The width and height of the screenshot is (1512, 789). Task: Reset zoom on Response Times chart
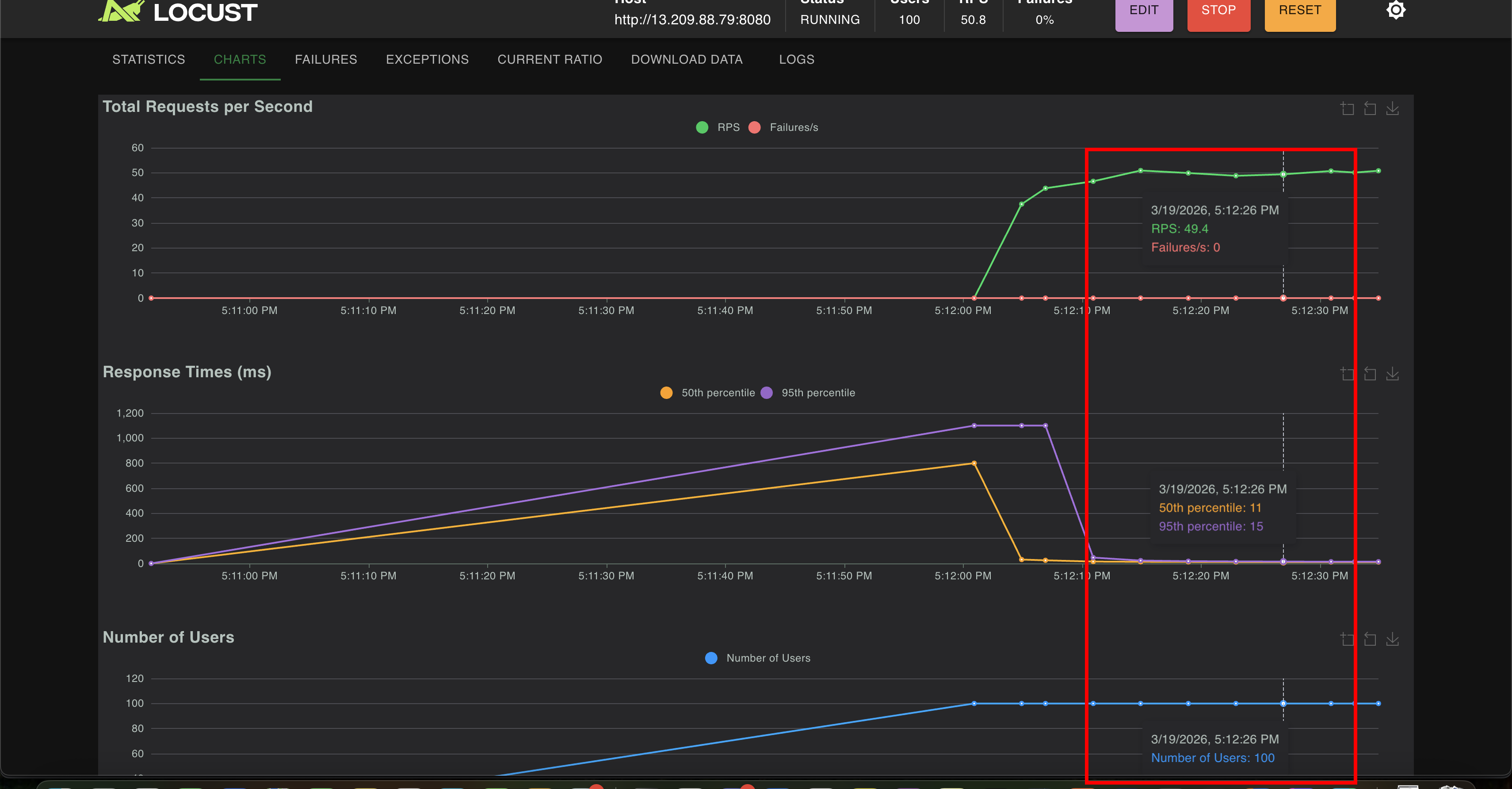click(1370, 374)
